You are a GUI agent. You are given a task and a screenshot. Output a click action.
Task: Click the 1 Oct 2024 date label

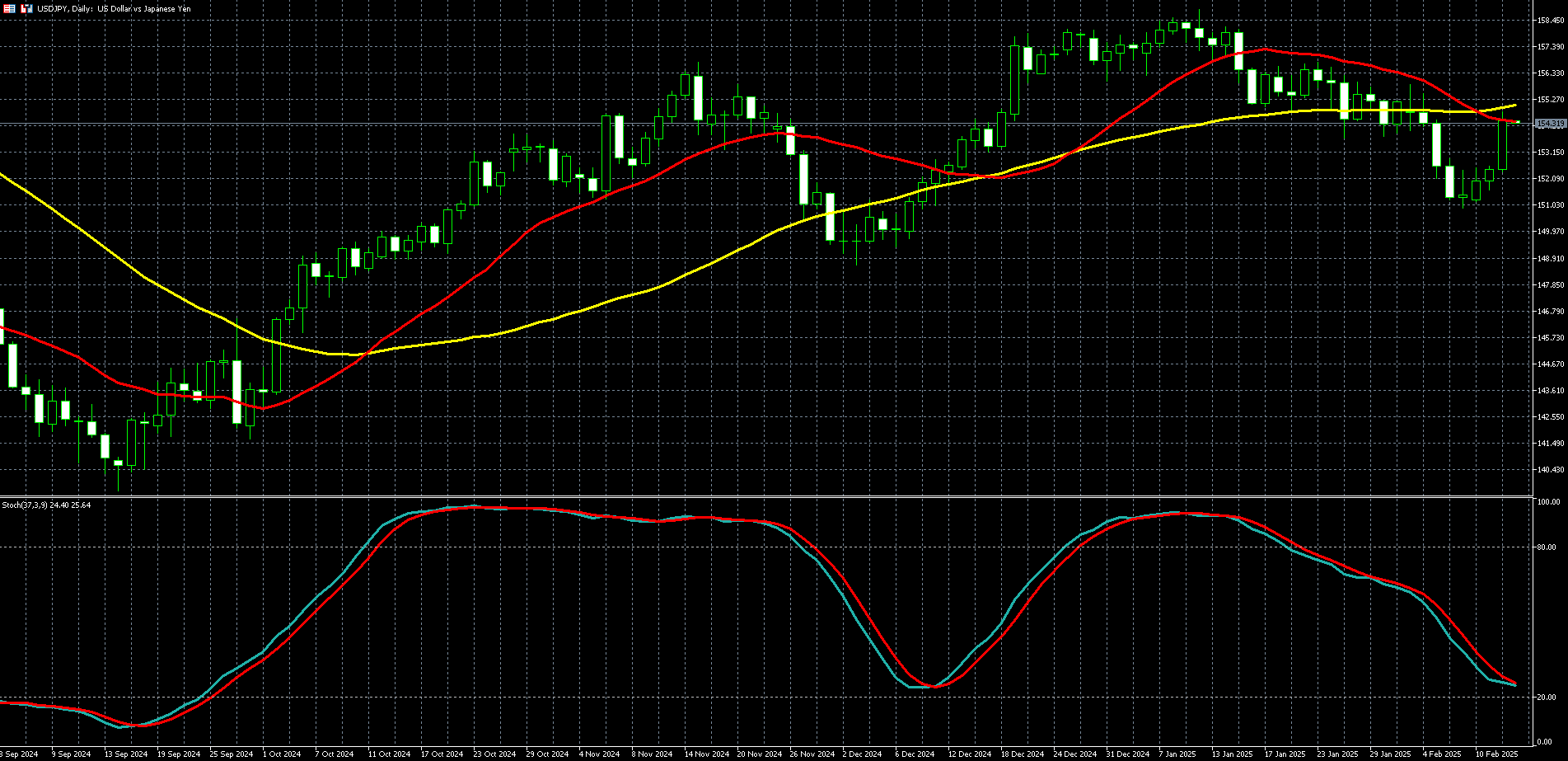pyautogui.click(x=282, y=754)
